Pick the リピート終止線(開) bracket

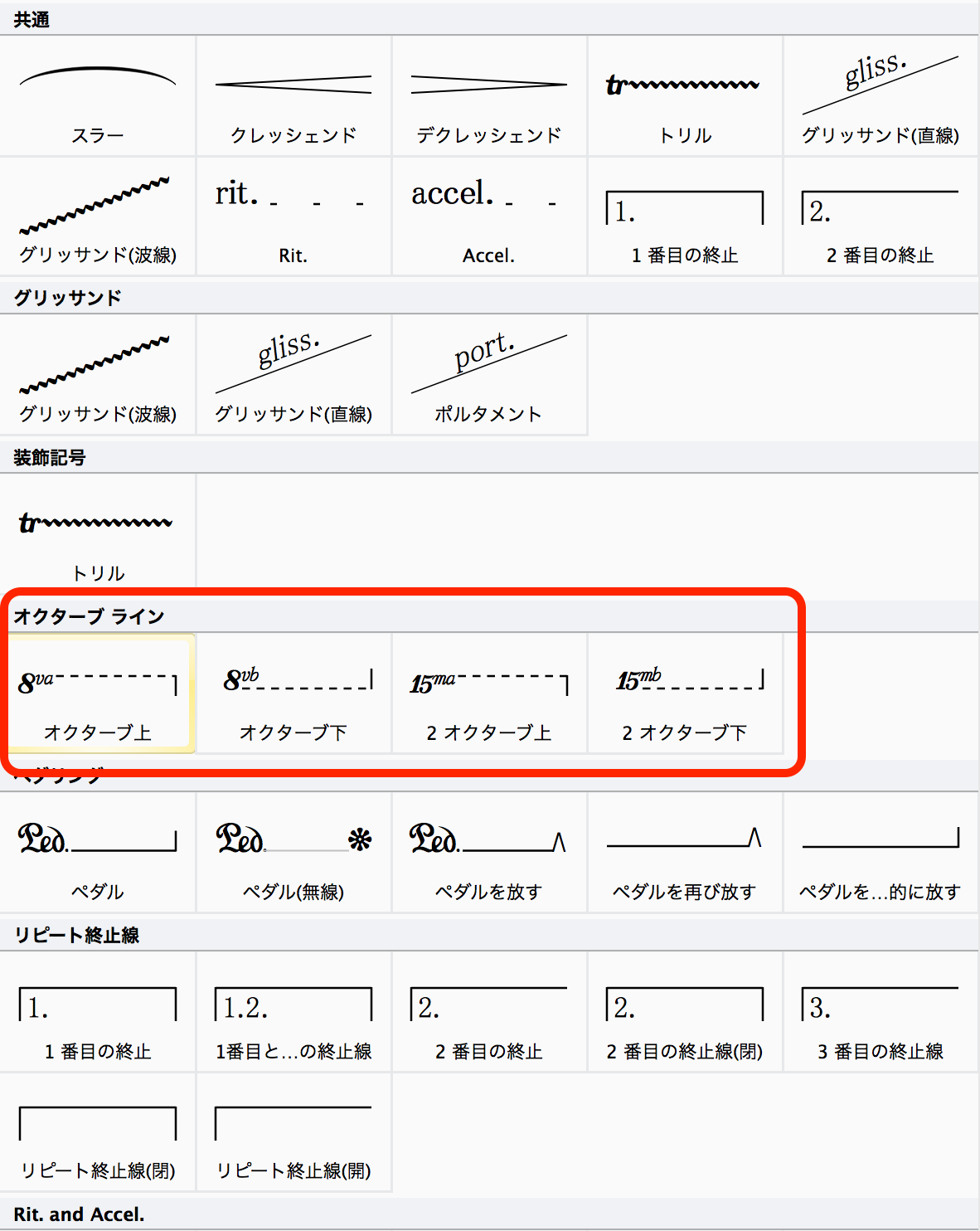click(294, 1133)
